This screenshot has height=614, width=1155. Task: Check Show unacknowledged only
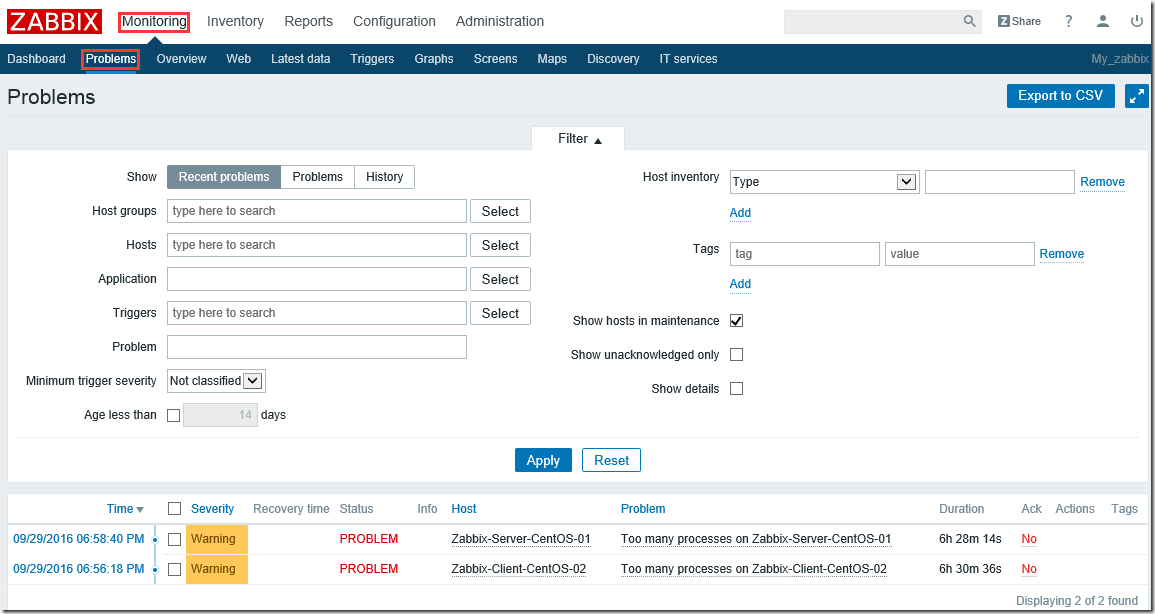click(x=736, y=355)
